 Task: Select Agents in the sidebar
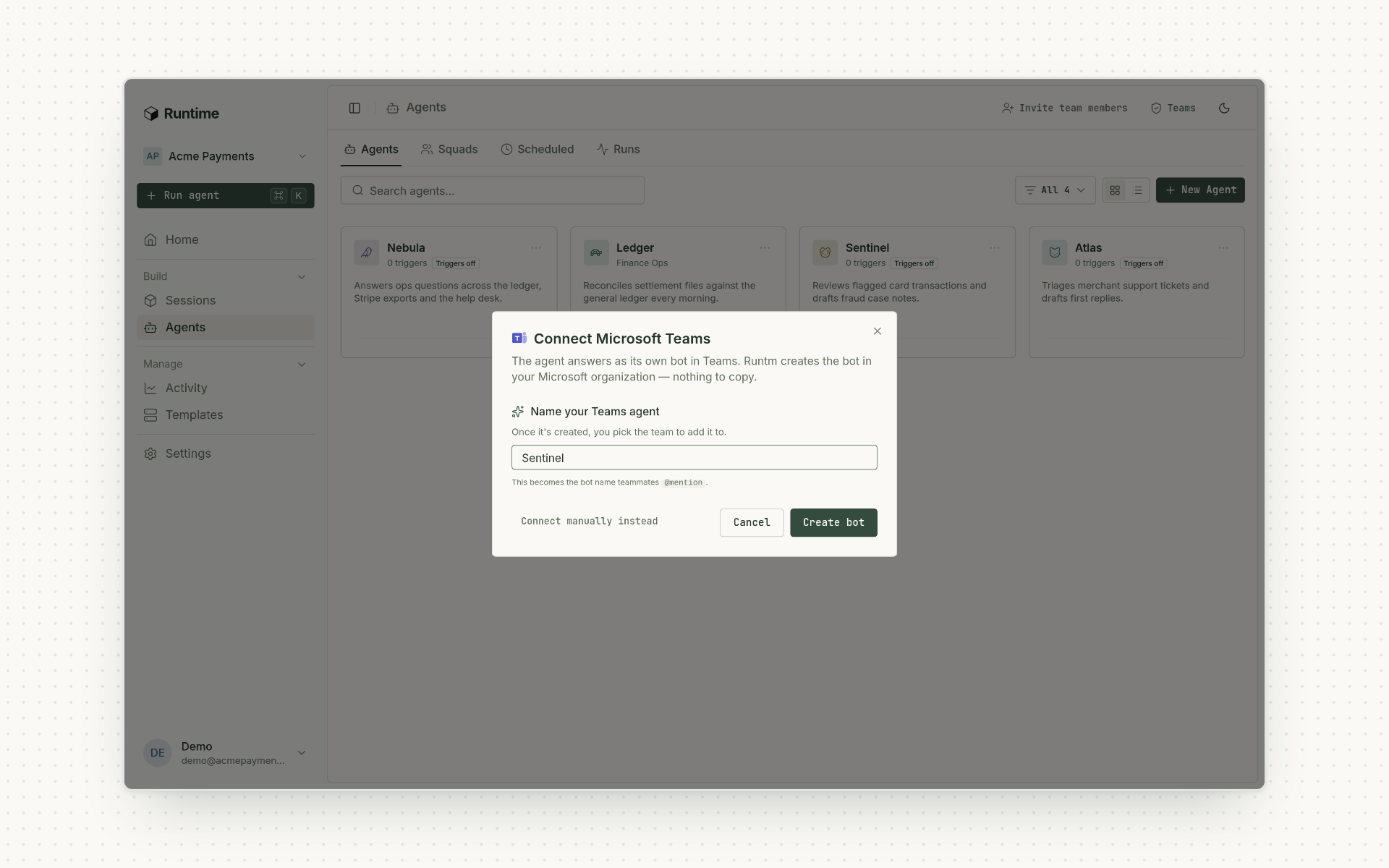click(x=225, y=327)
